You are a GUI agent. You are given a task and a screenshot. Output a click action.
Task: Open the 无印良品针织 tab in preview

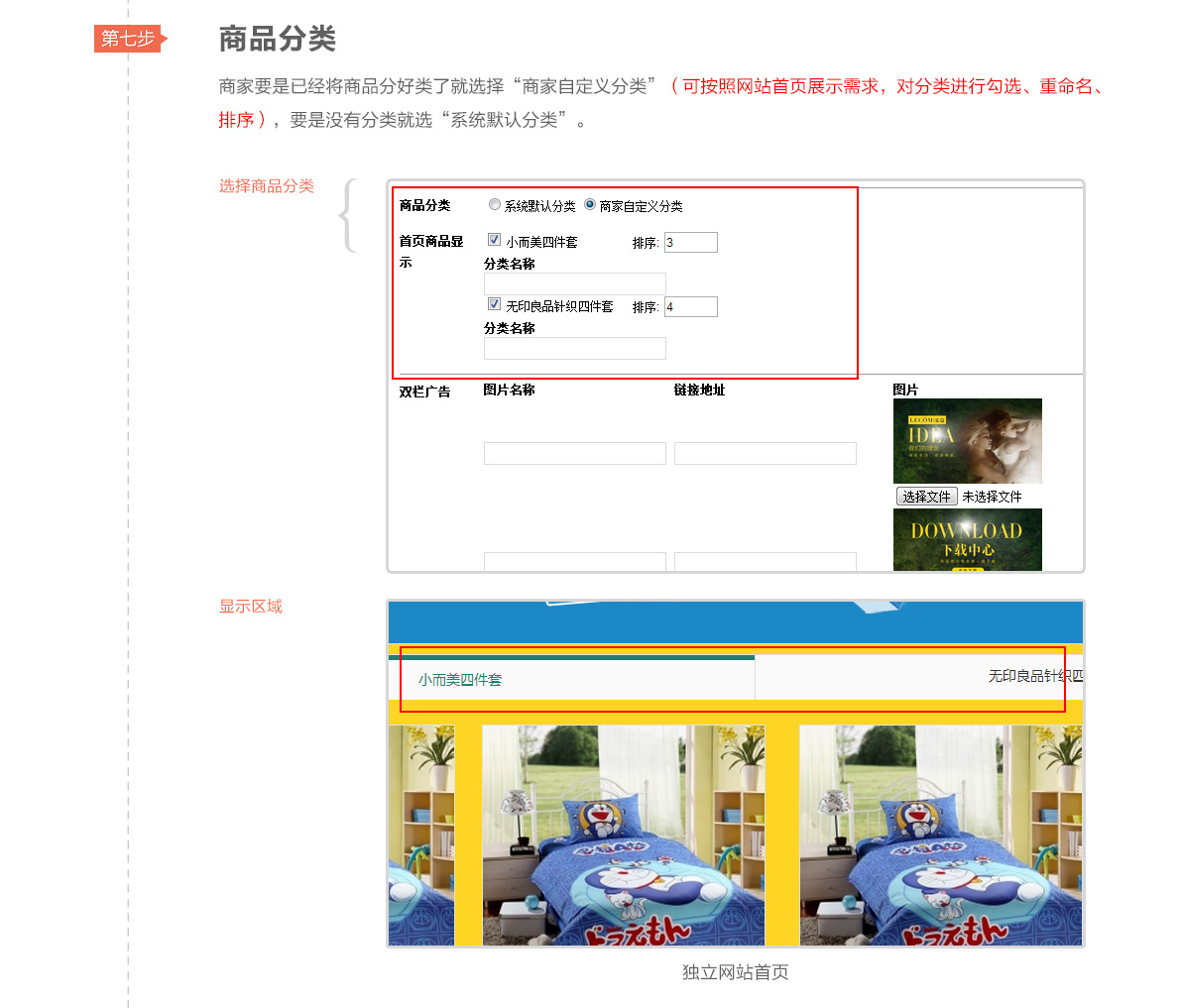point(919,677)
